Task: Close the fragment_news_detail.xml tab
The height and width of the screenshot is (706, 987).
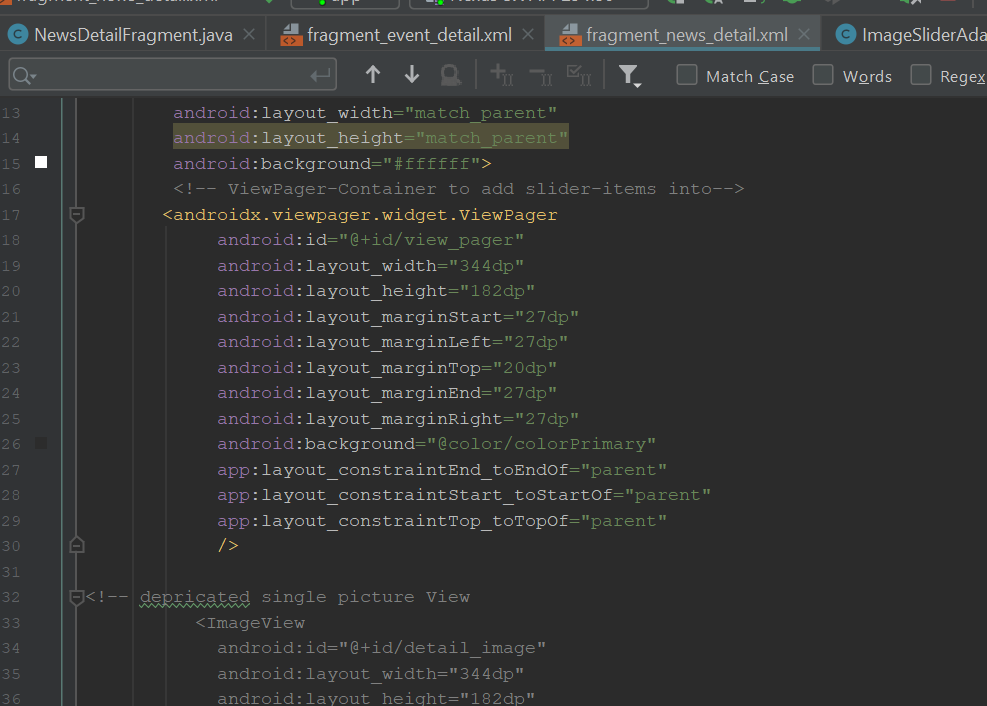Action: click(805, 35)
